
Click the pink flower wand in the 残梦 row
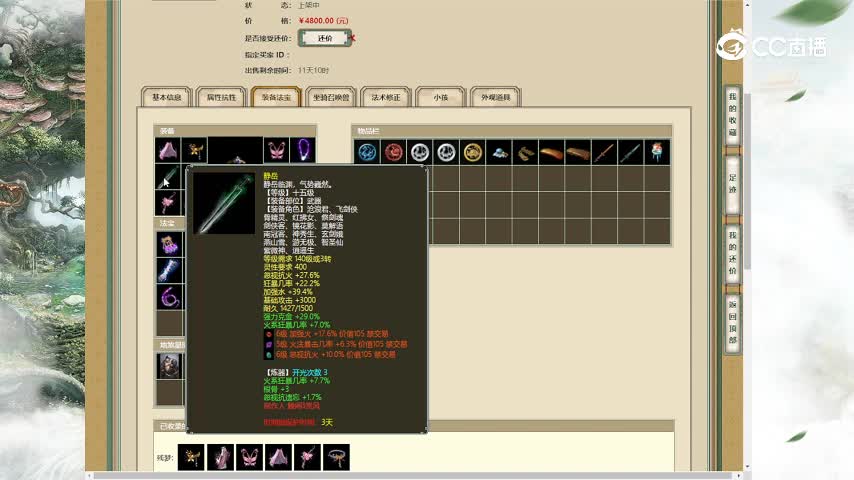307,457
